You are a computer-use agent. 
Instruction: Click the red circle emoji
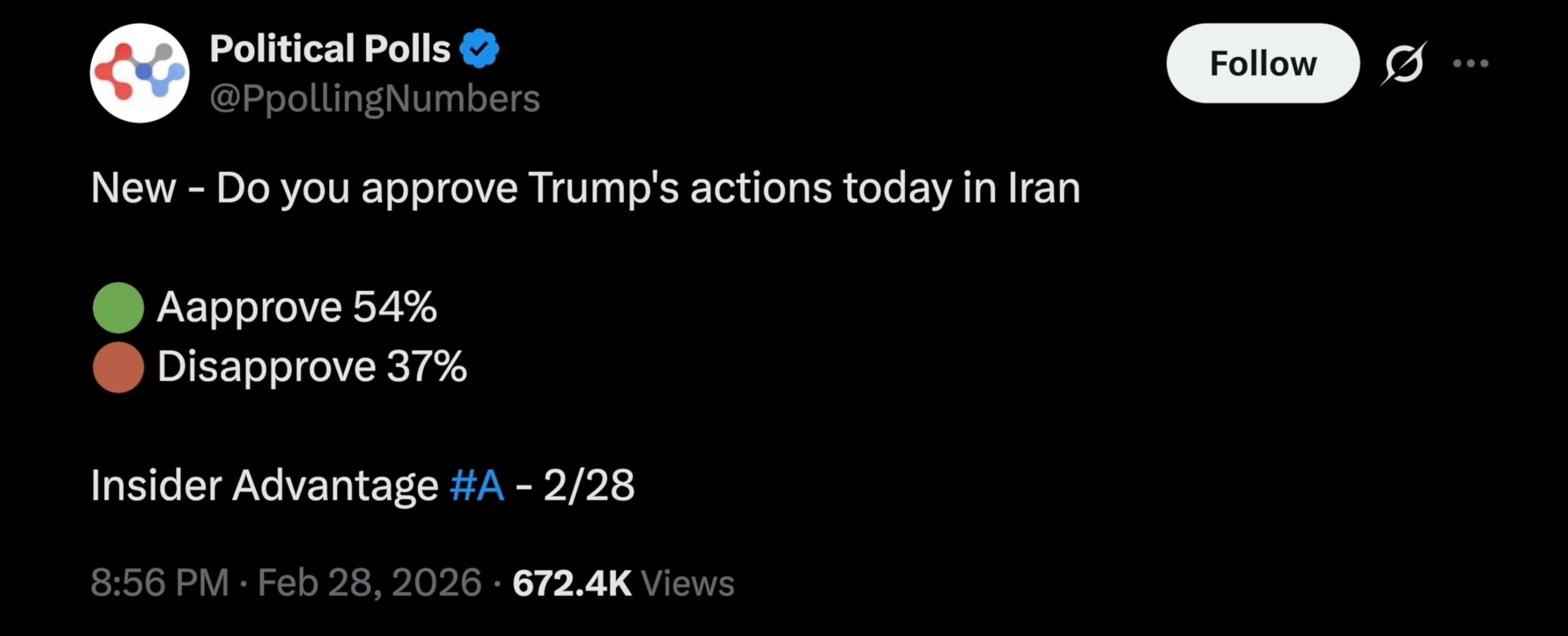coord(118,367)
